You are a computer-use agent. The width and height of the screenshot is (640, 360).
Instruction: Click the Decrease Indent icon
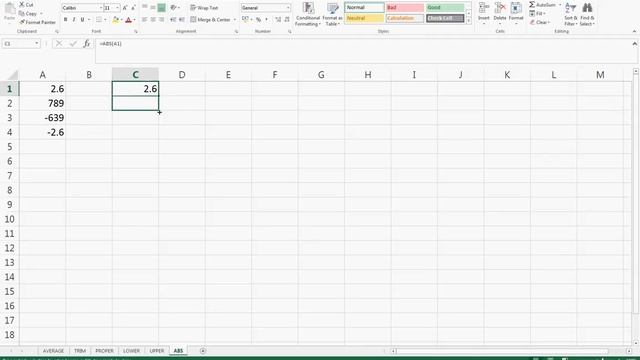point(173,20)
